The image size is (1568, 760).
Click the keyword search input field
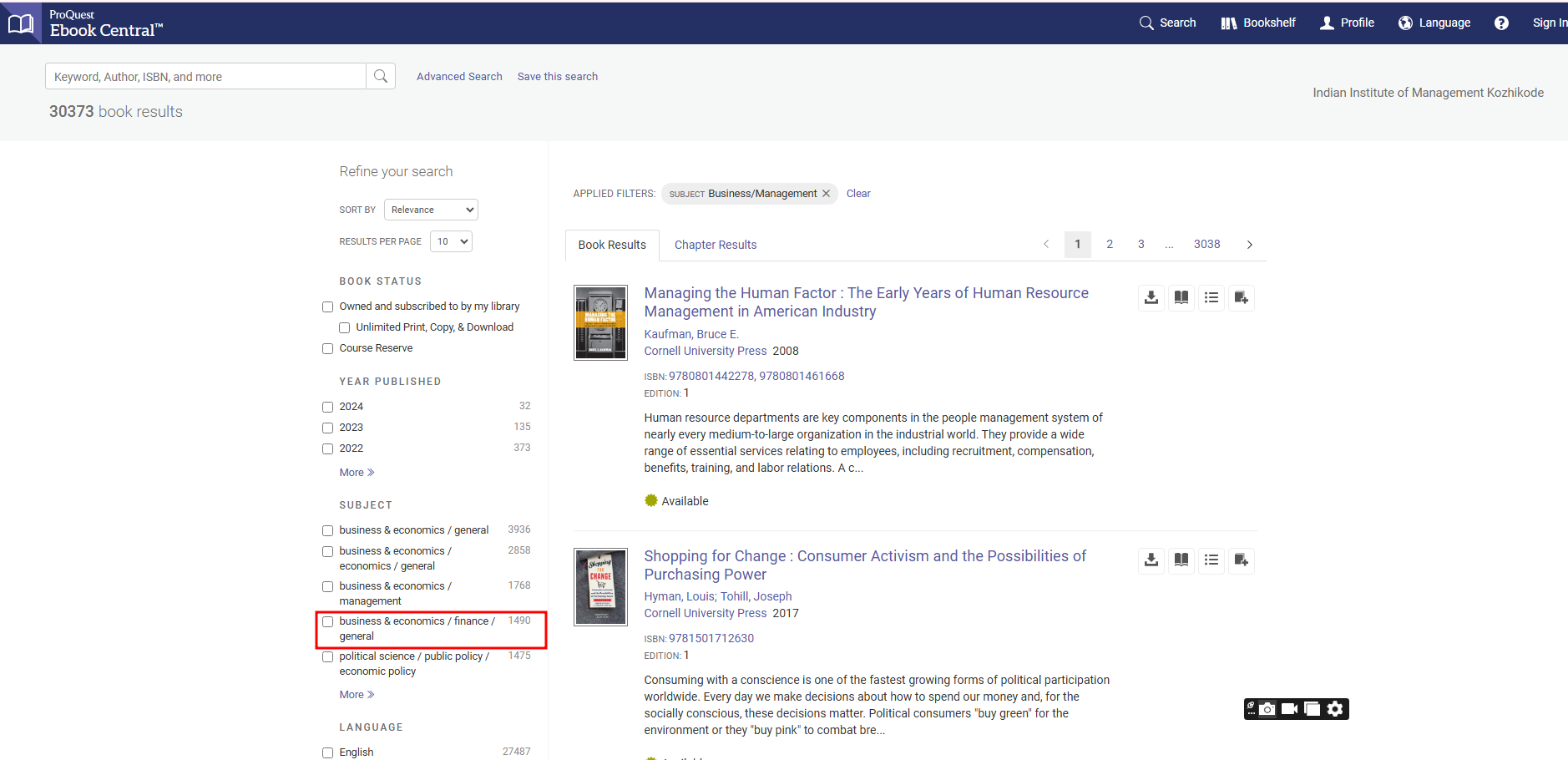point(205,76)
